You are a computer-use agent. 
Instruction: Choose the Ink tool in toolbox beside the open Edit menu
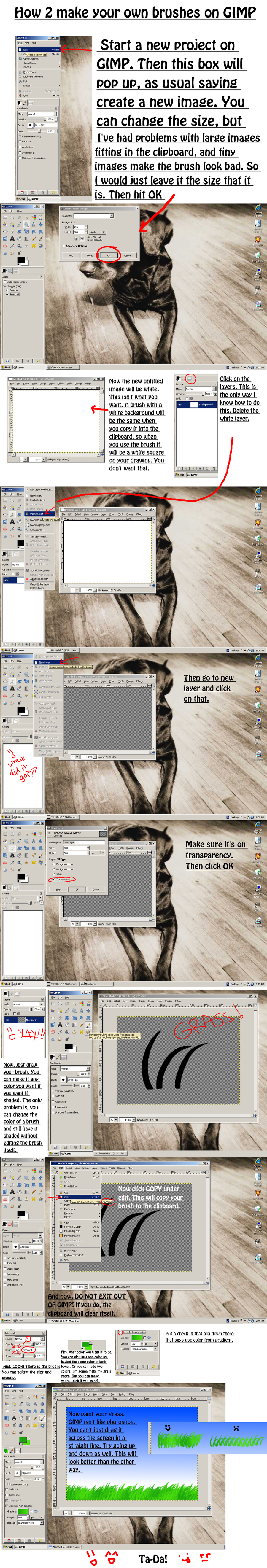20,1199
